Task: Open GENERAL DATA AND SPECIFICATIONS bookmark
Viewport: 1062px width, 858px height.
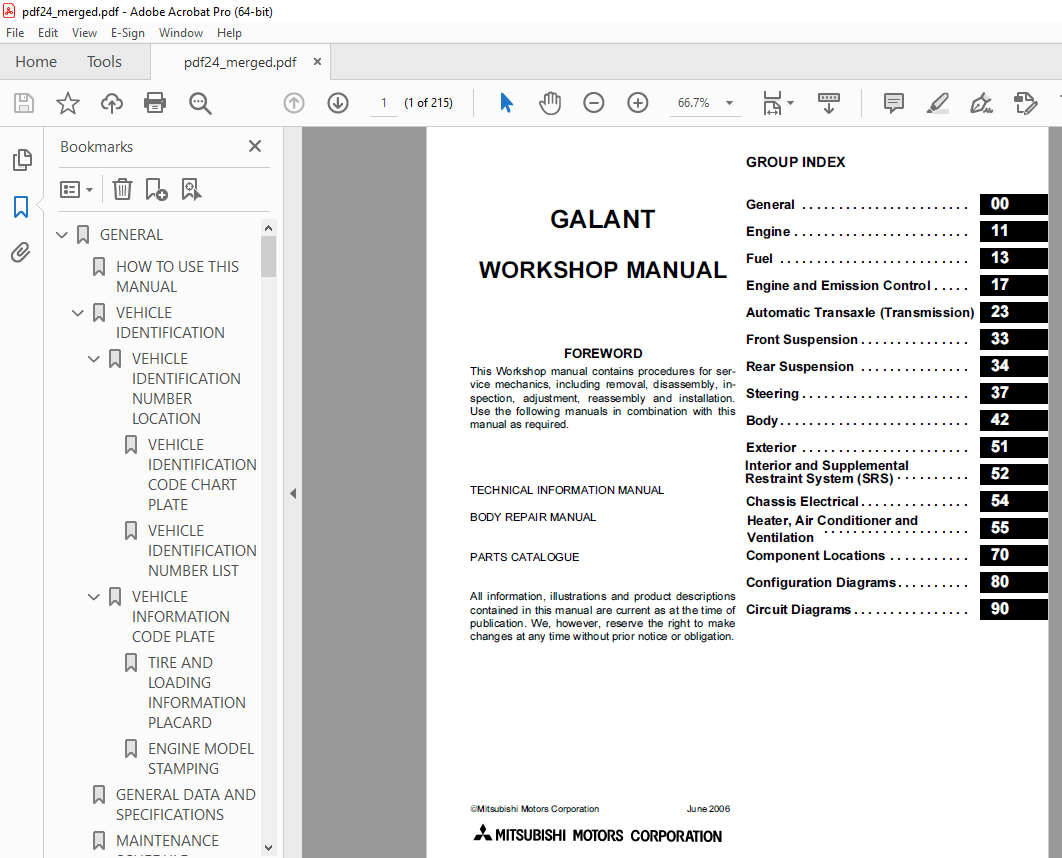Action: point(185,805)
